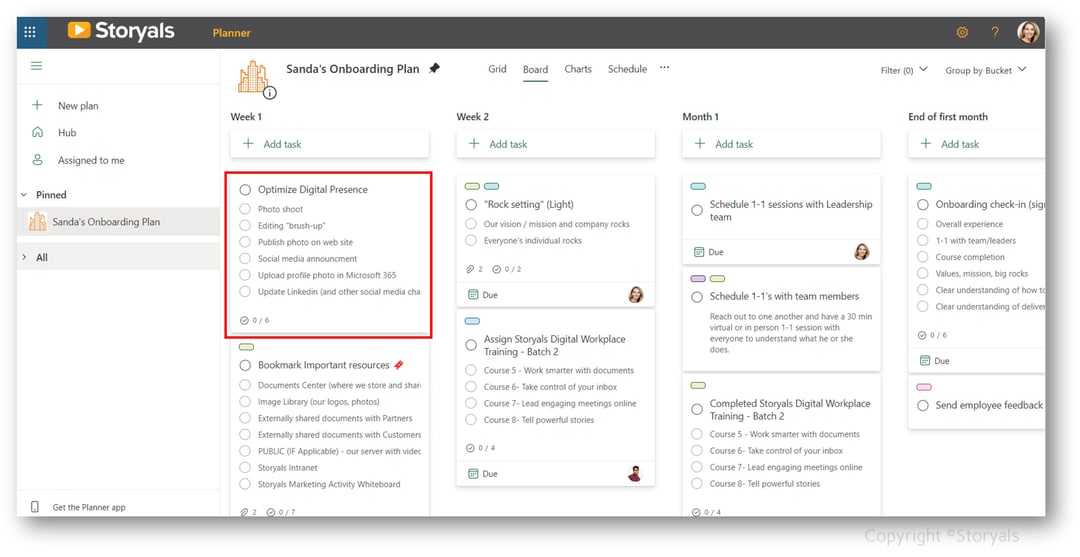The image size is (1080, 557).
Task: Click Due calendar icon on Rock setting card
Action: click(x=472, y=295)
